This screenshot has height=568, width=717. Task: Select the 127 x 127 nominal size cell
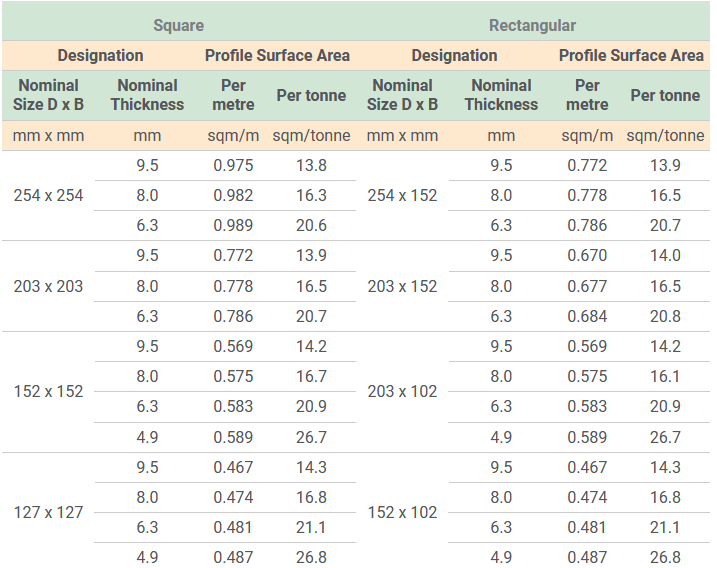(48, 513)
